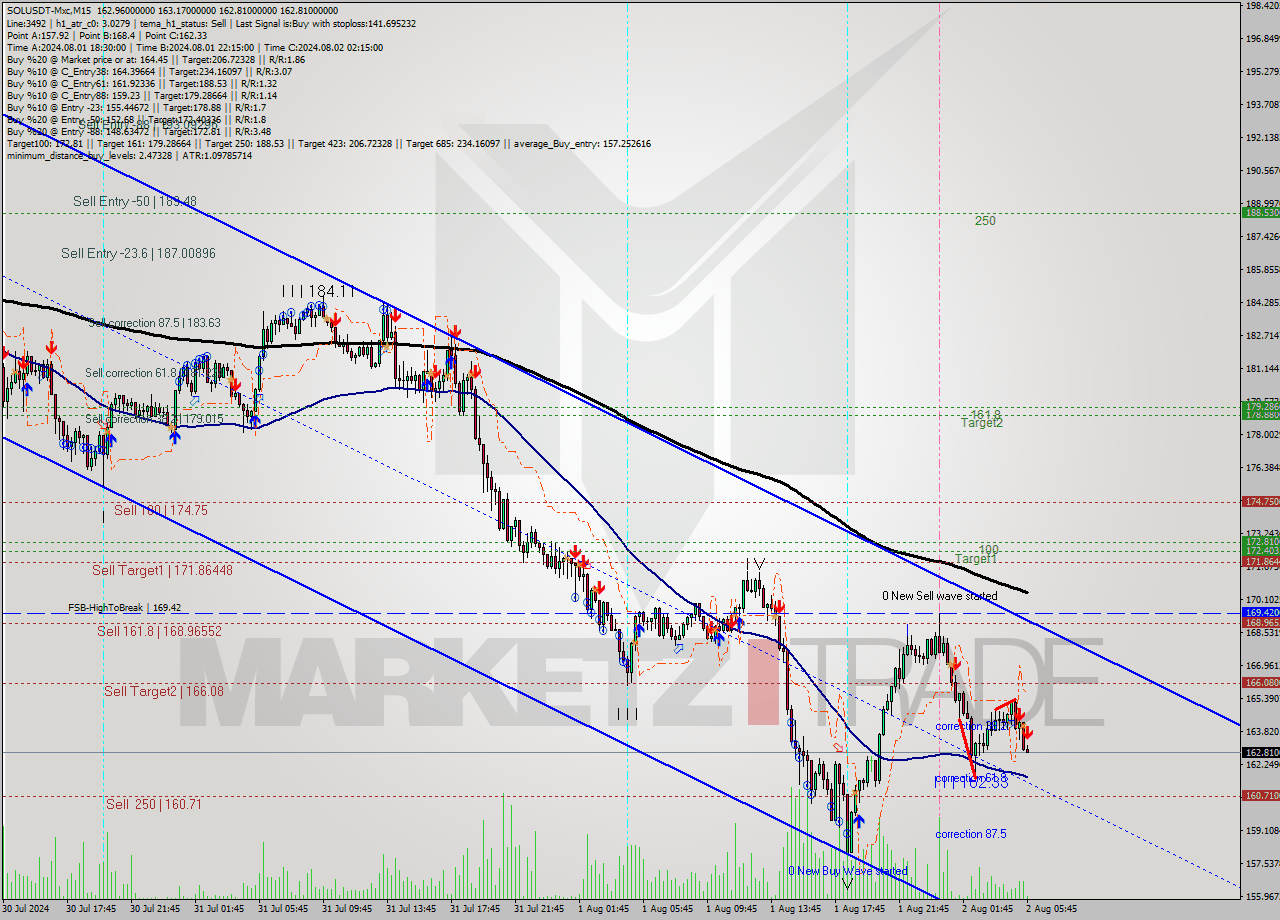Screen dimensions: 1280x920
Task: Select the '30 Jul 17:45' time label
Action: click(x=90, y=909)
